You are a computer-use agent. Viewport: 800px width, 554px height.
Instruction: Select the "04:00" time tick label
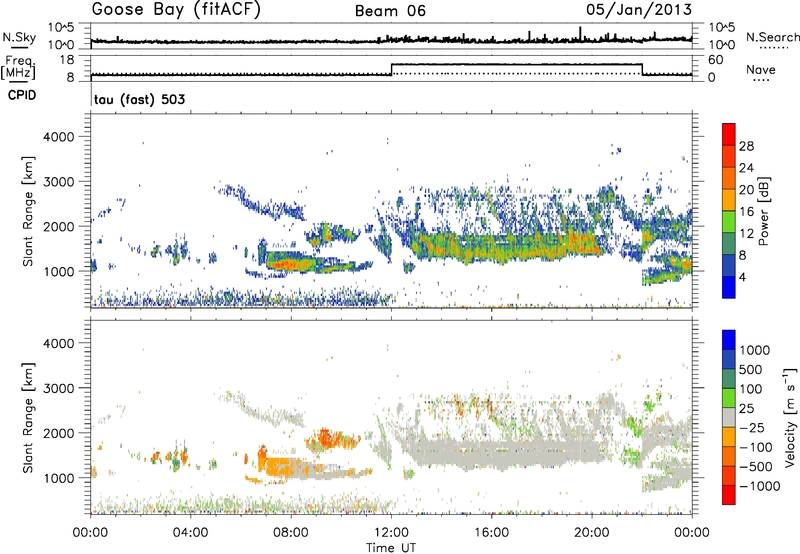pyautogui.click(x=190, y=533)
